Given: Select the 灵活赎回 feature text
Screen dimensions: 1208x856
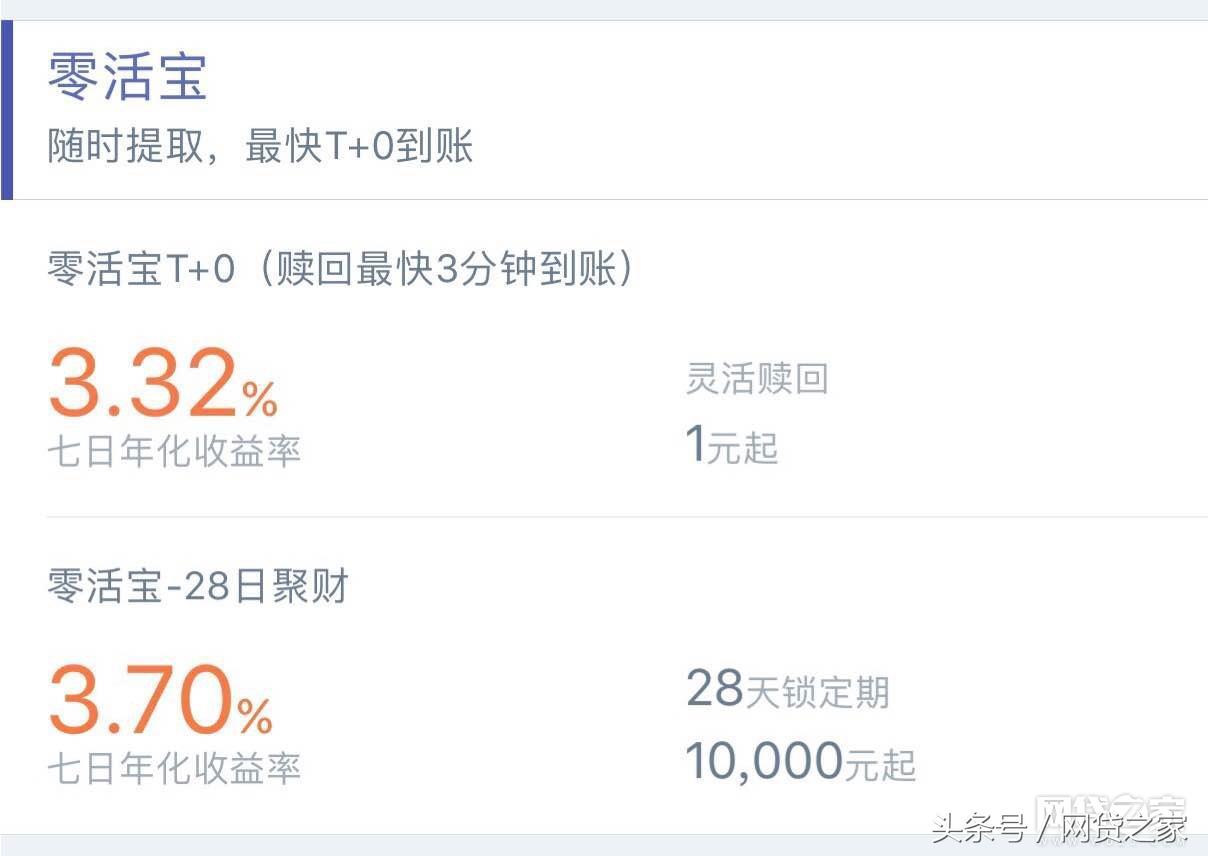Looking at the screenshot, I should tap(757, 378).
